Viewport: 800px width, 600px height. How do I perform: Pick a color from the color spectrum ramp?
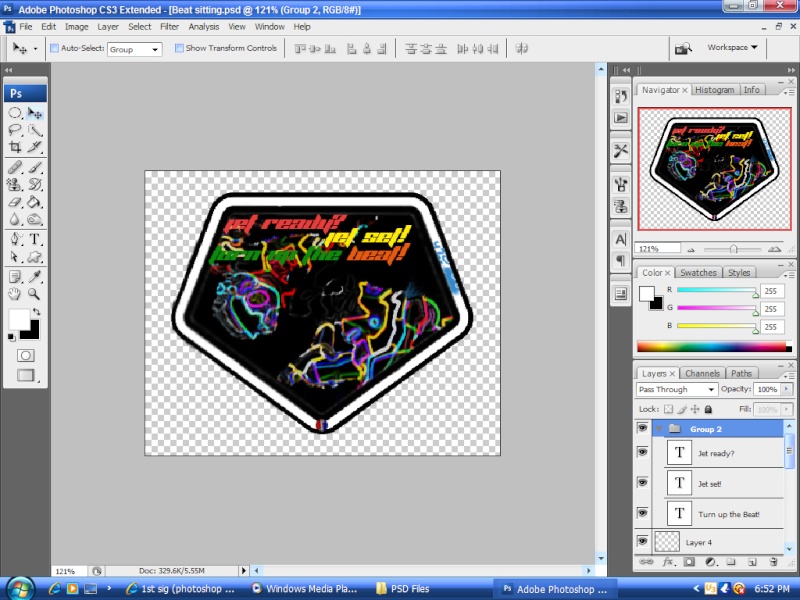click(714, 347)
